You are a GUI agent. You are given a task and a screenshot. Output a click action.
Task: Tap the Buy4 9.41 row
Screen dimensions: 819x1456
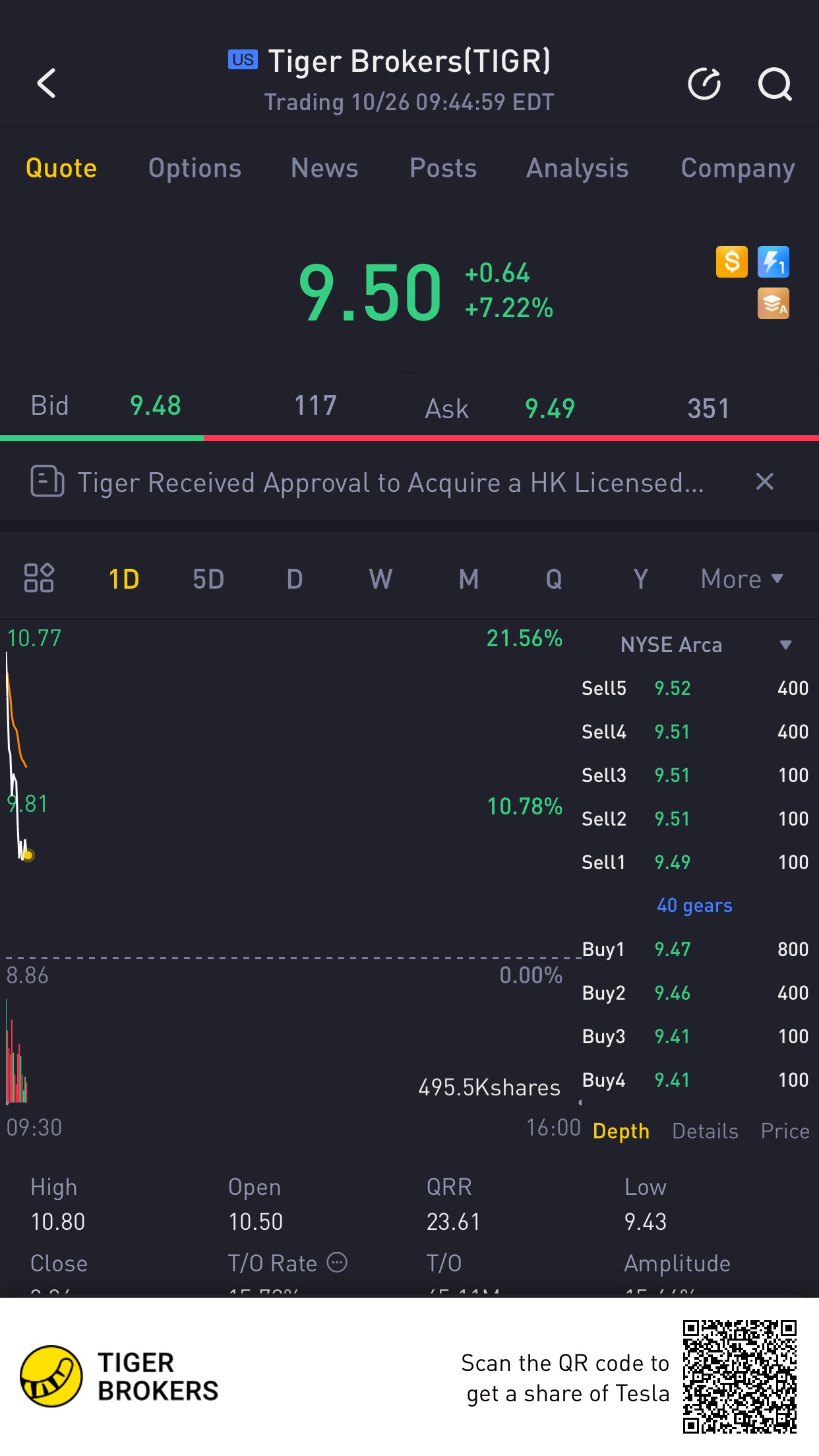click(695, 1079)
